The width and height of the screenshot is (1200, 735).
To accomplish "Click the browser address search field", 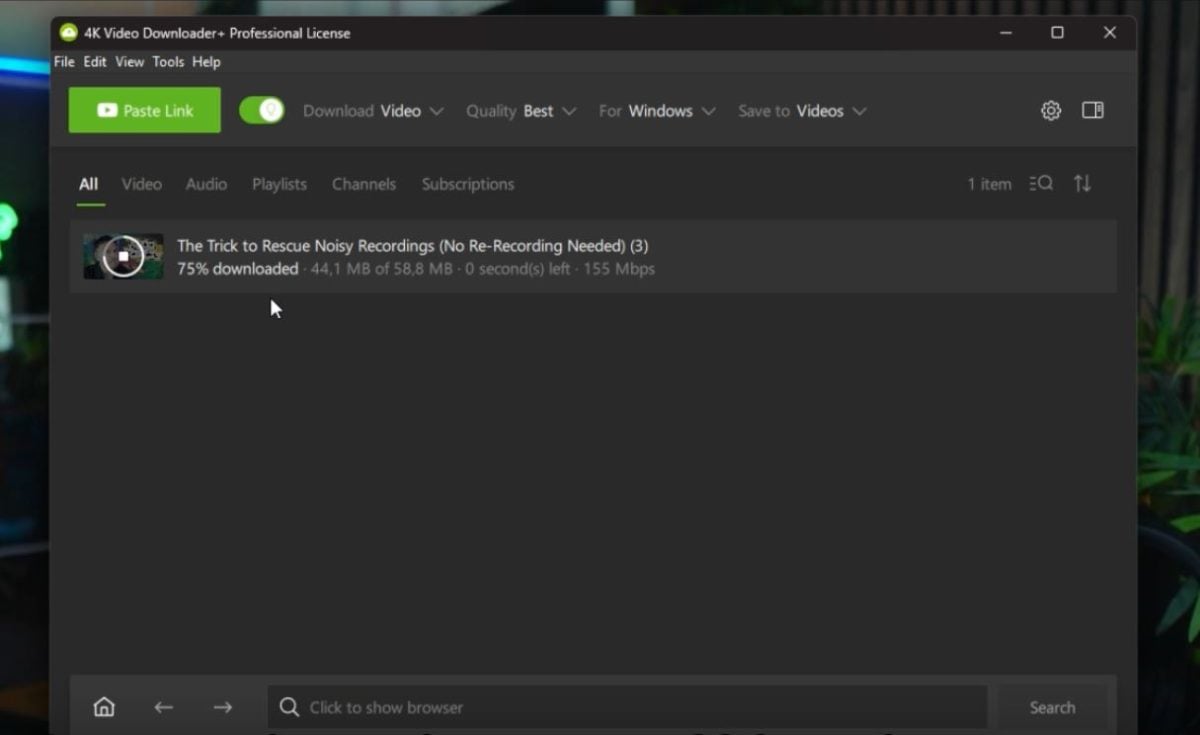I will [627, 707].
